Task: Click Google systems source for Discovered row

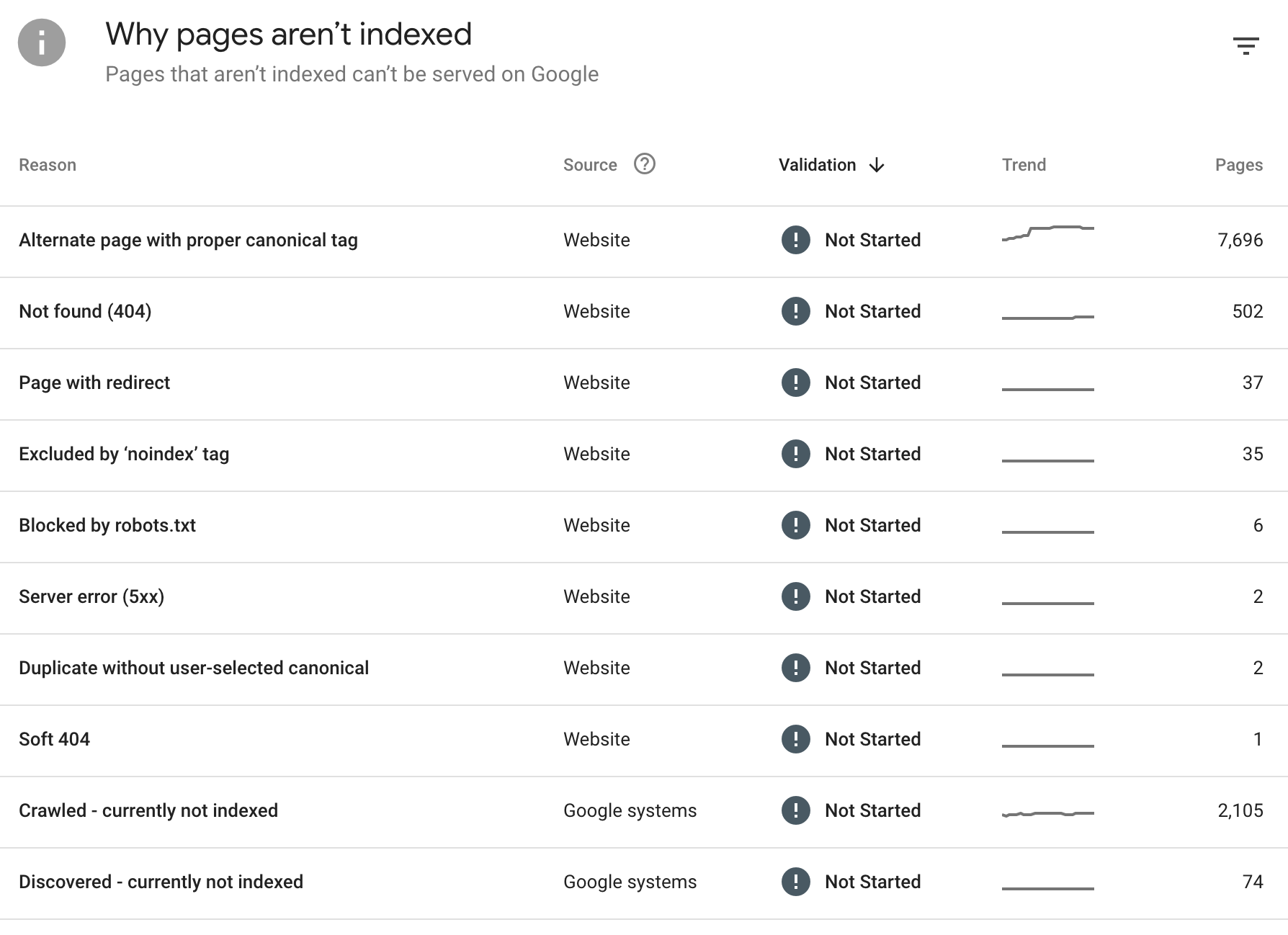Action: [x=630, y=882]
